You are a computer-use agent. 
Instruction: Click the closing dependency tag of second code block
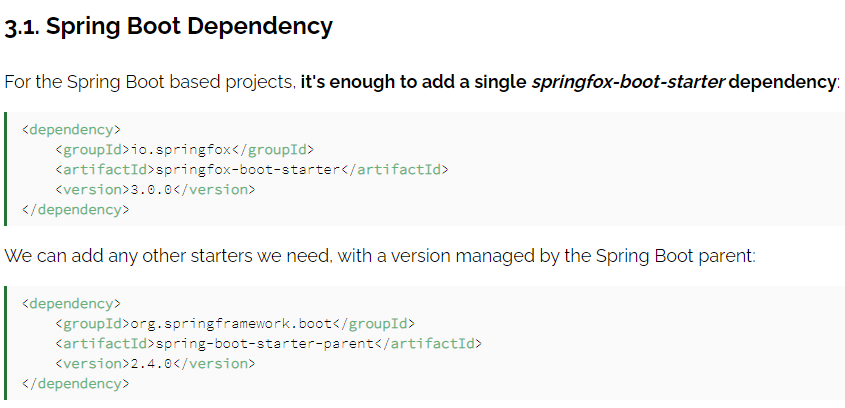75,383
